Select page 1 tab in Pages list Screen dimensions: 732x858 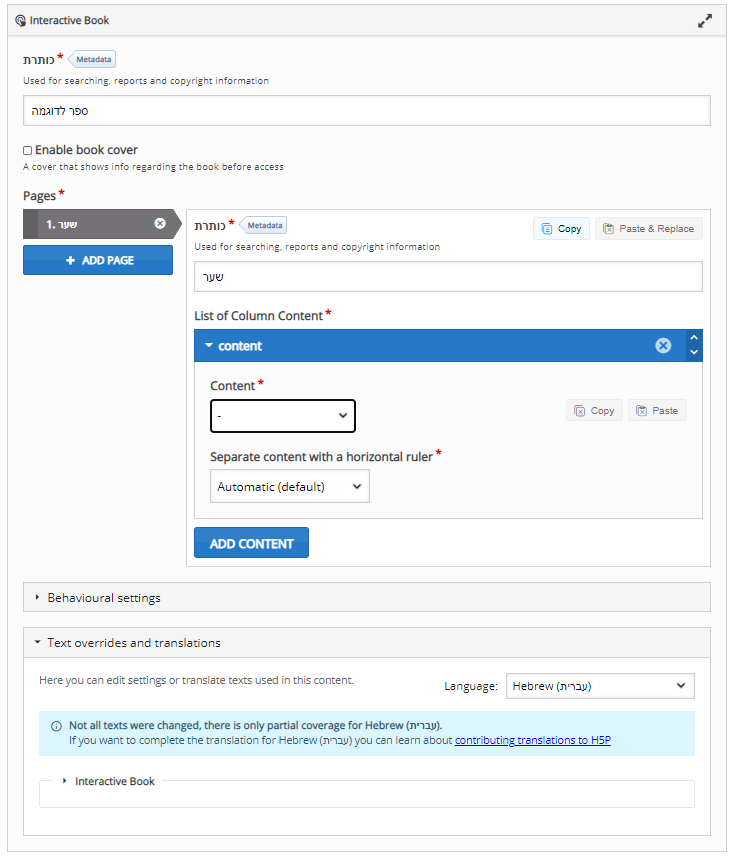[90, 224]
